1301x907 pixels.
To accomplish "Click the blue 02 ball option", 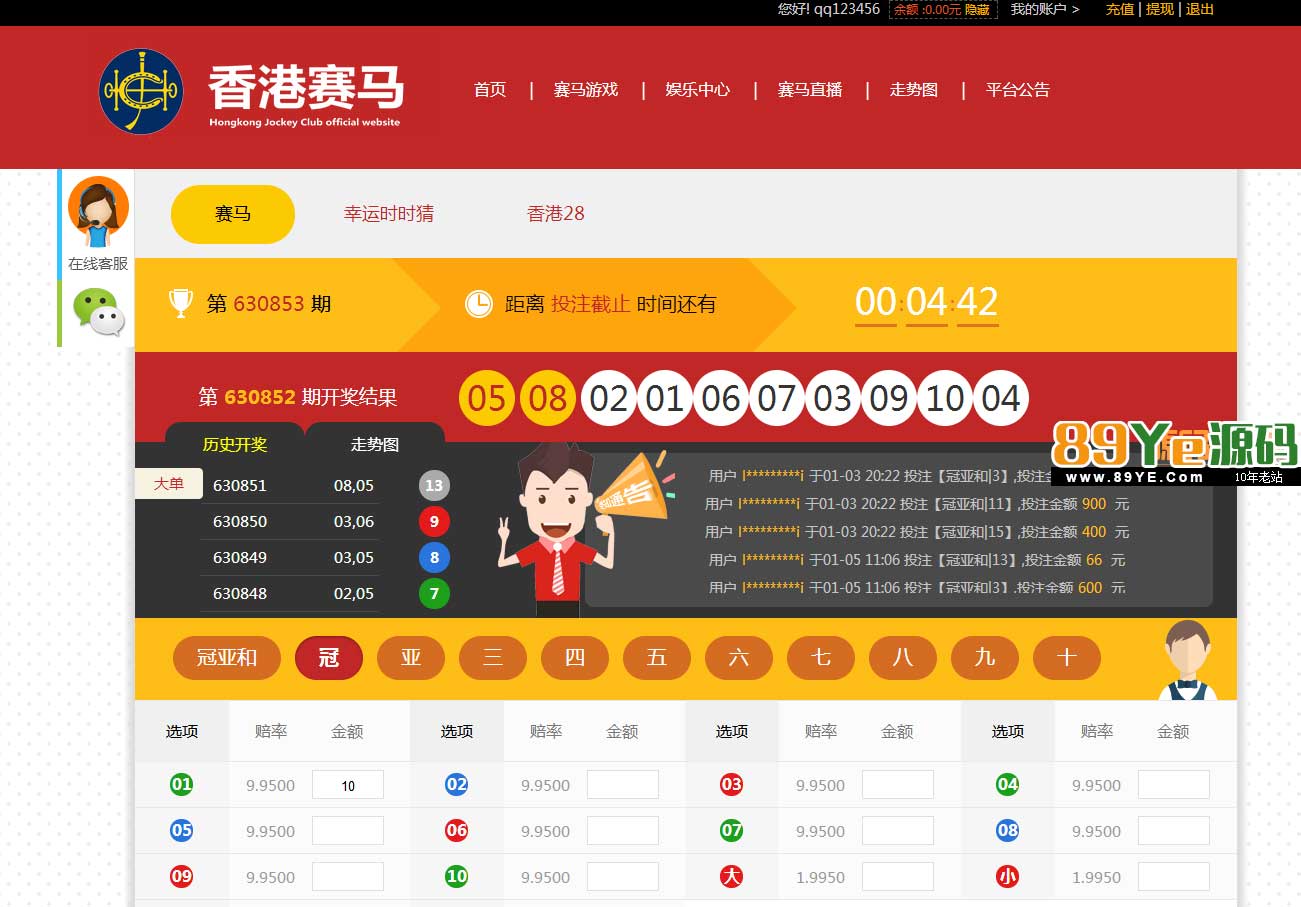I will [456, 785].
